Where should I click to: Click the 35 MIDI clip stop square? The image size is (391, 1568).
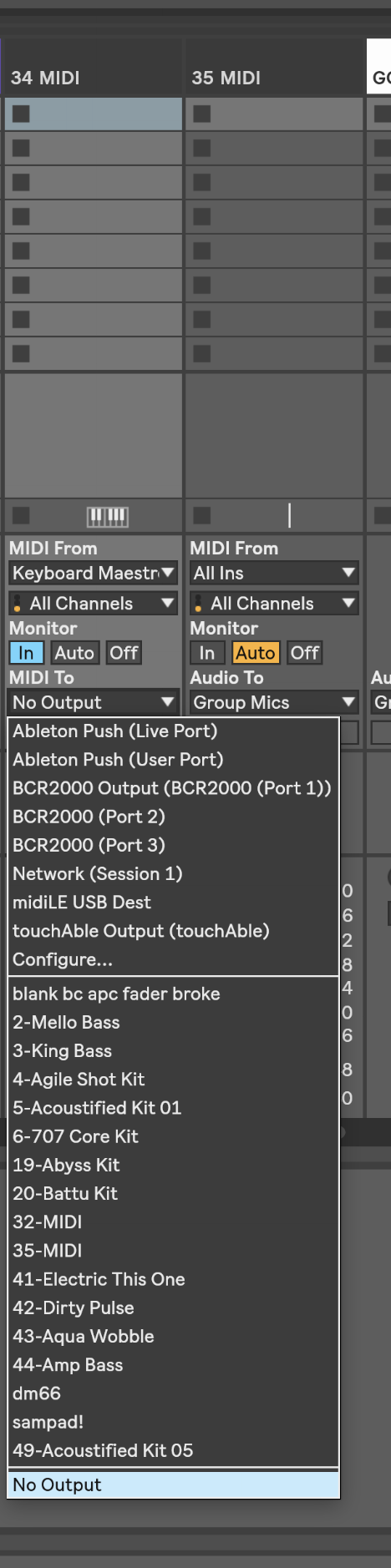pos(202,516)
